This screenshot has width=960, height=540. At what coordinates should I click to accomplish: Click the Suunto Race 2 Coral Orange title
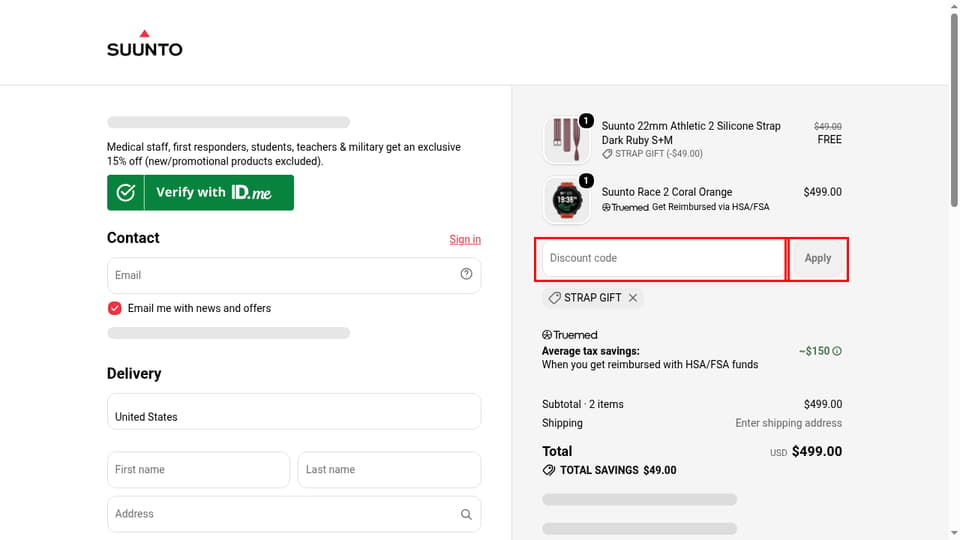click(x=667, y=192)
